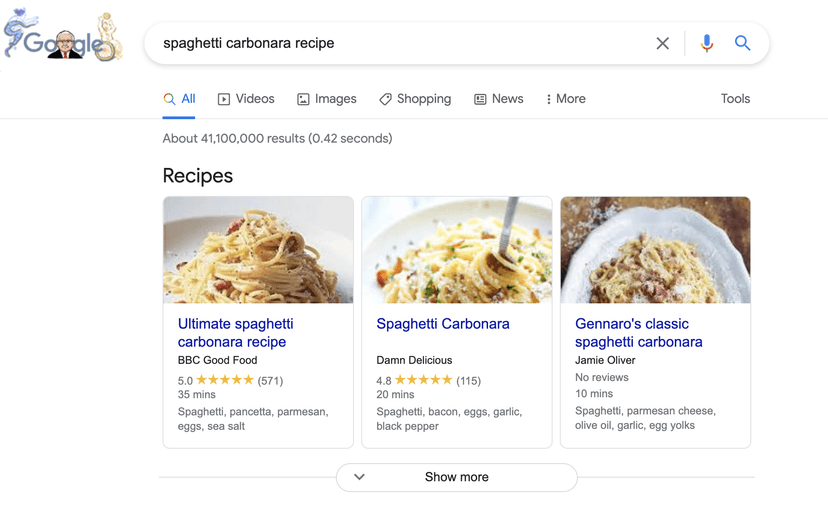Open the Videos search tab

(246, 99)
